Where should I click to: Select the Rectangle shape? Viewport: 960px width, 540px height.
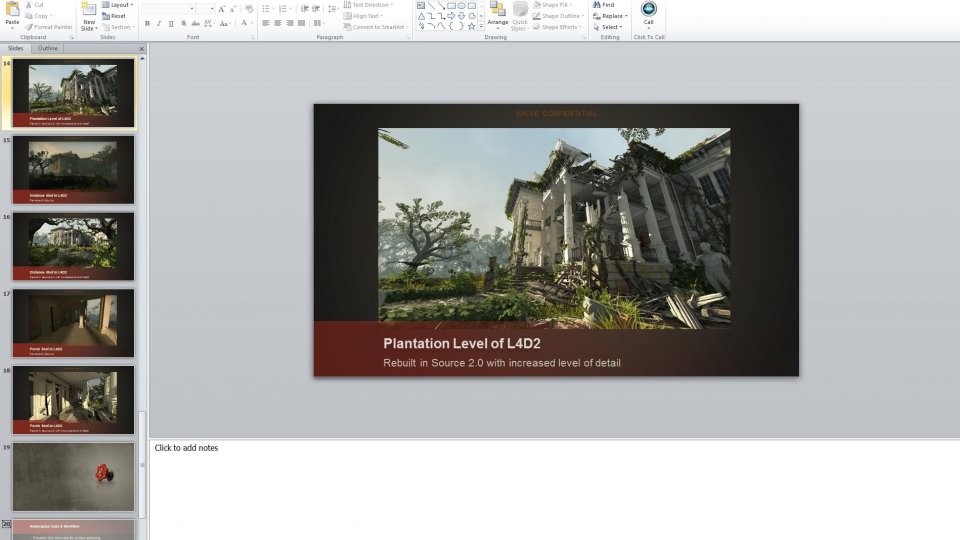pos(451,6)
